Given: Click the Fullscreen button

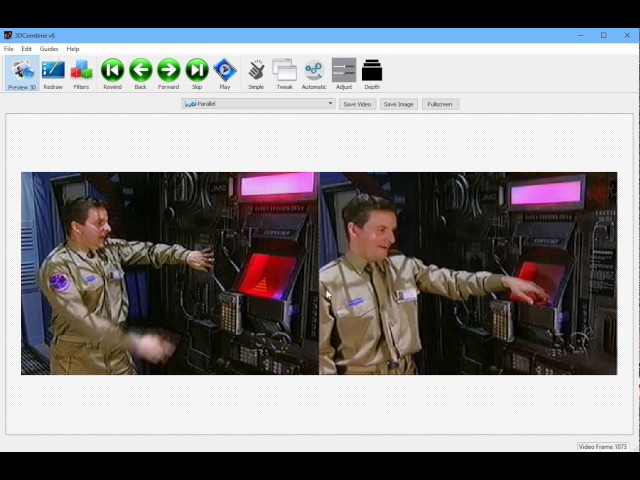Looking at the screenshot, I should pyautogui.click(x=440, y=104).
